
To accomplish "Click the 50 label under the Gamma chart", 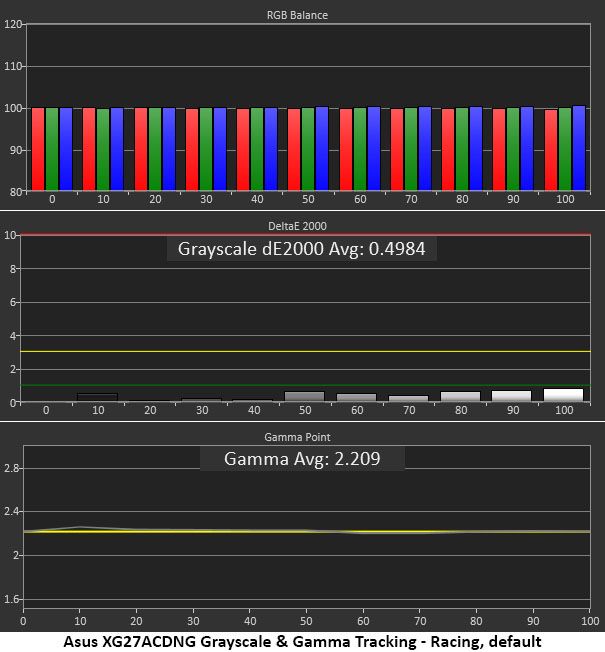I will point(306,621).
